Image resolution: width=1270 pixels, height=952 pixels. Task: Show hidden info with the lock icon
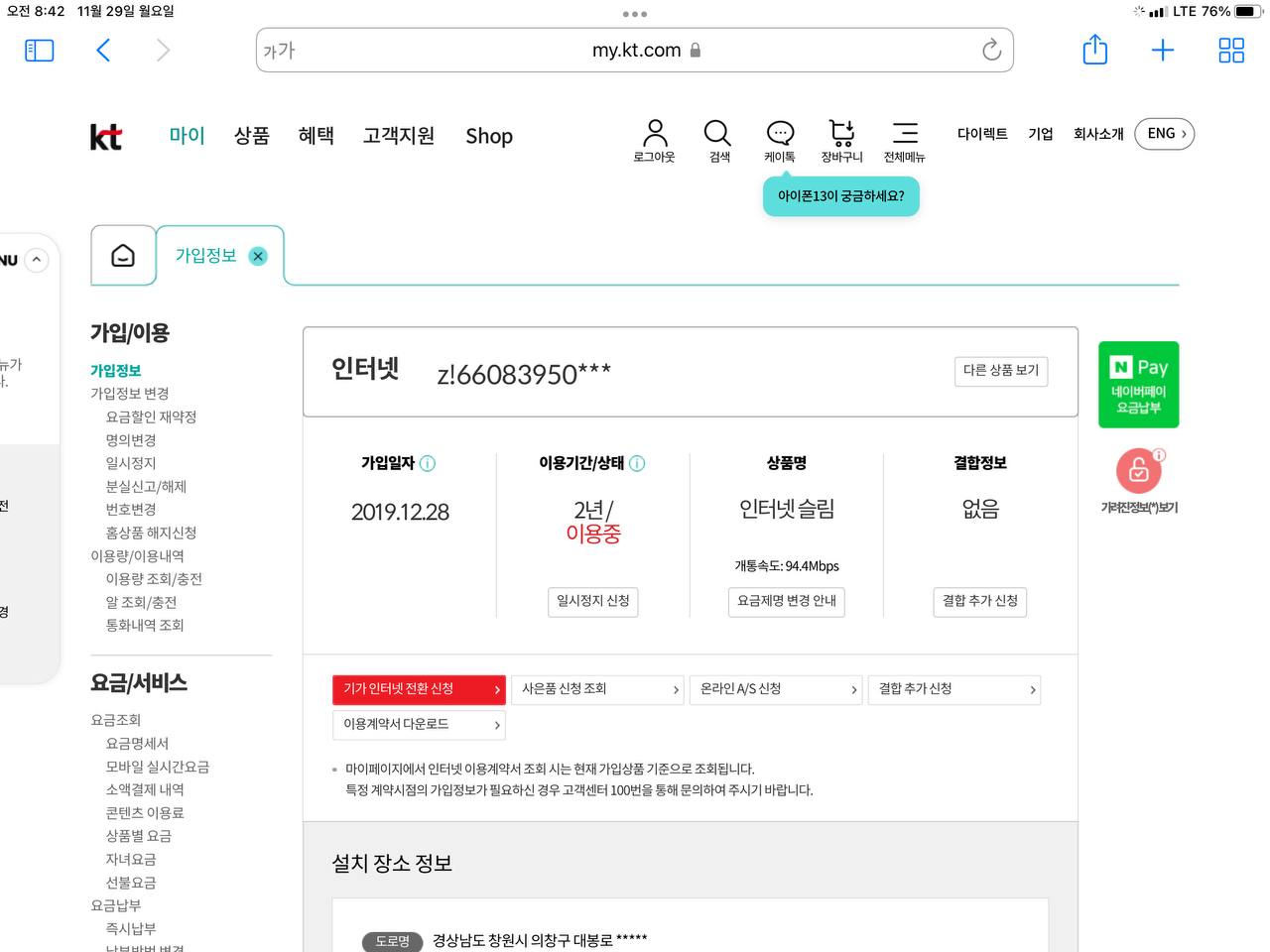tap(1138, 471)
